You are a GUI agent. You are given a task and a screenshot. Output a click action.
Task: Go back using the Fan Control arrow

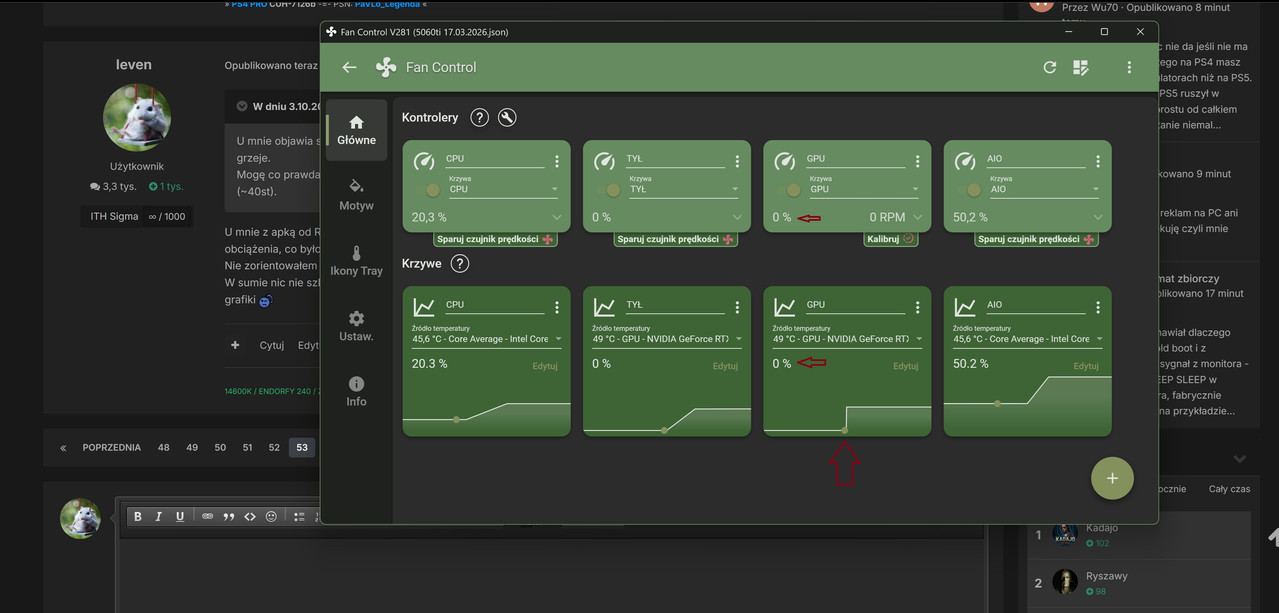click(349, 67)
